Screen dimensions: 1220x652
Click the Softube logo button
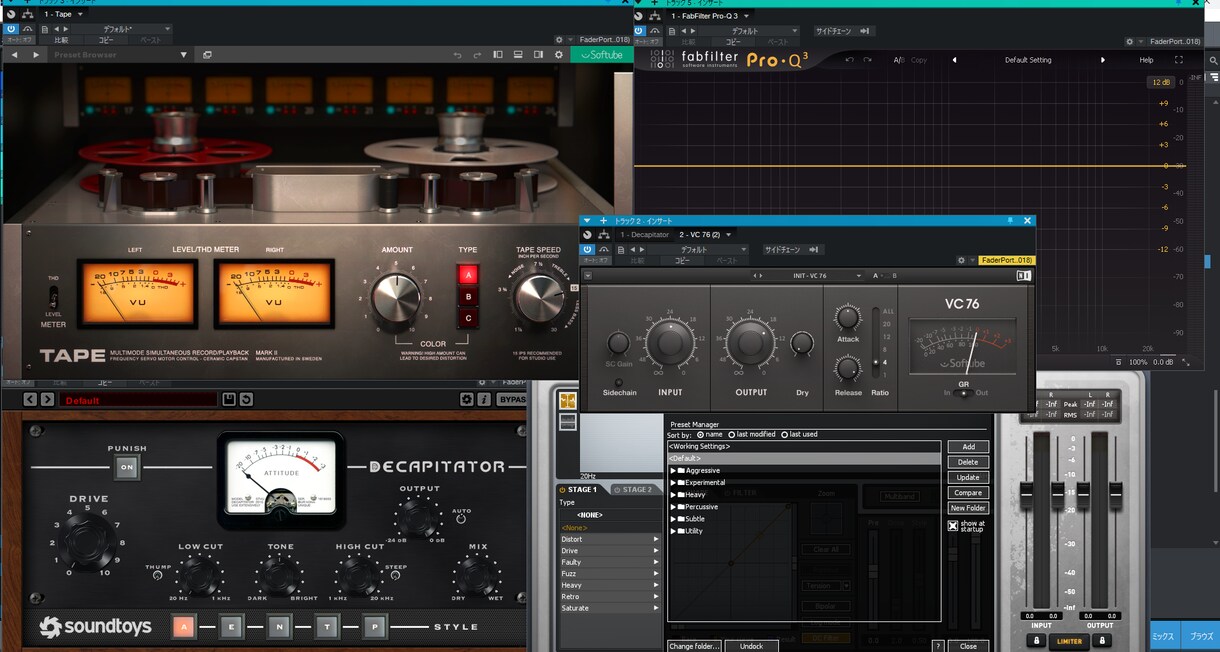click(601, 55)
